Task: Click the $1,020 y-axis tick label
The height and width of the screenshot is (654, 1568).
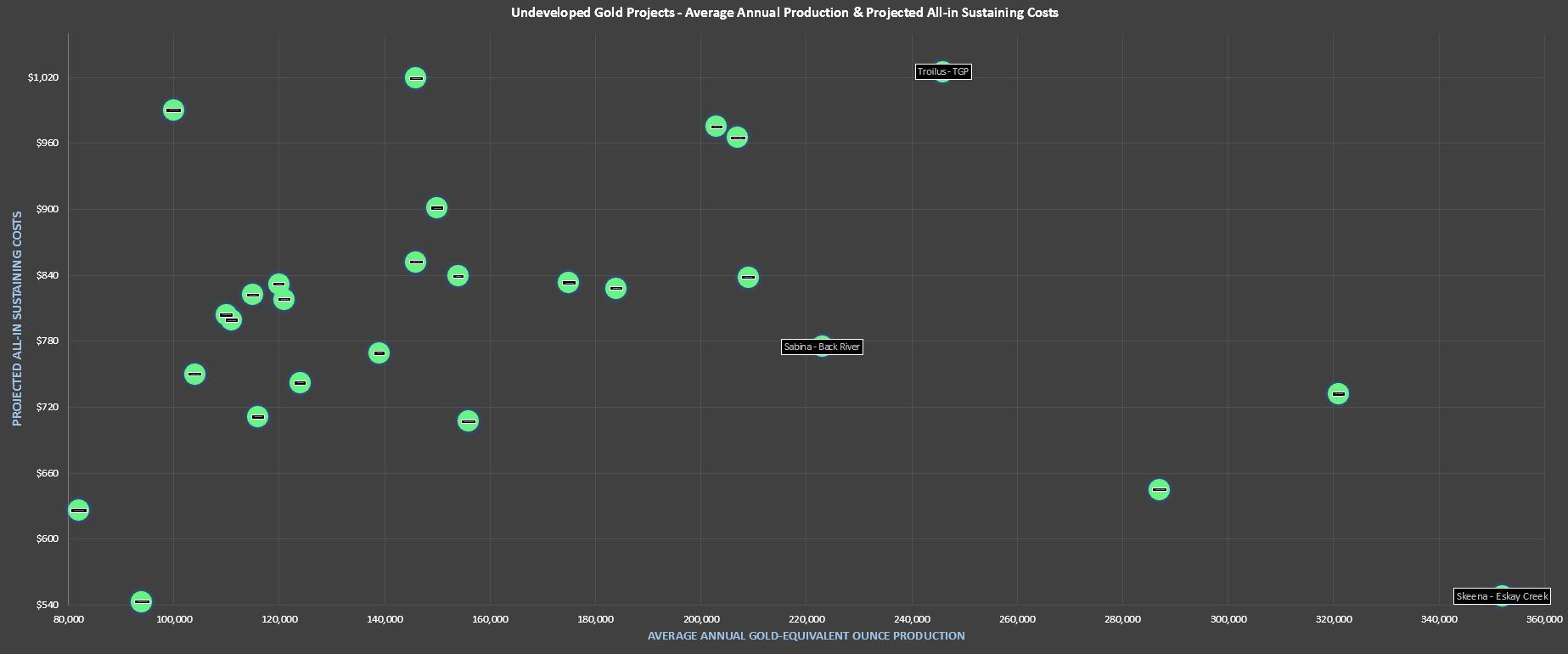Action: pos(43,77)
